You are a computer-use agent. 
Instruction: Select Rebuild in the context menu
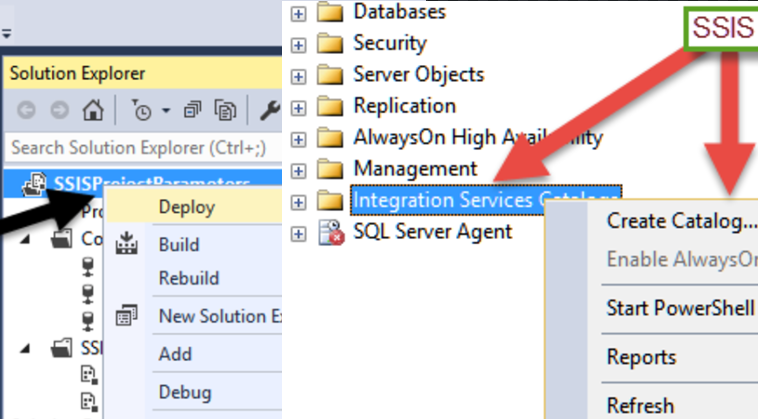pyautogui.click(x=188, y=278)
